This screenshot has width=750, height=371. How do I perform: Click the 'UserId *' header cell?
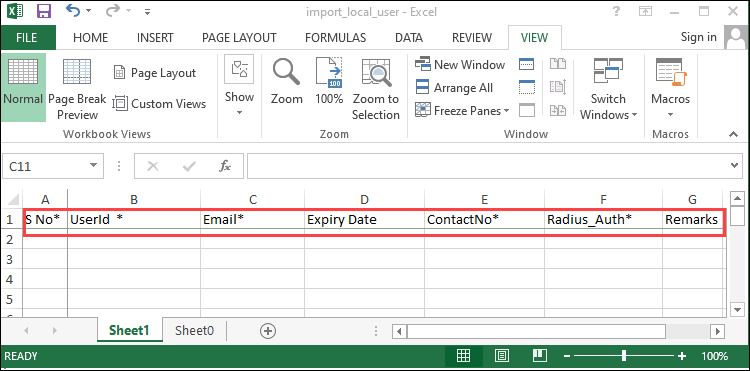pos(134,219)
